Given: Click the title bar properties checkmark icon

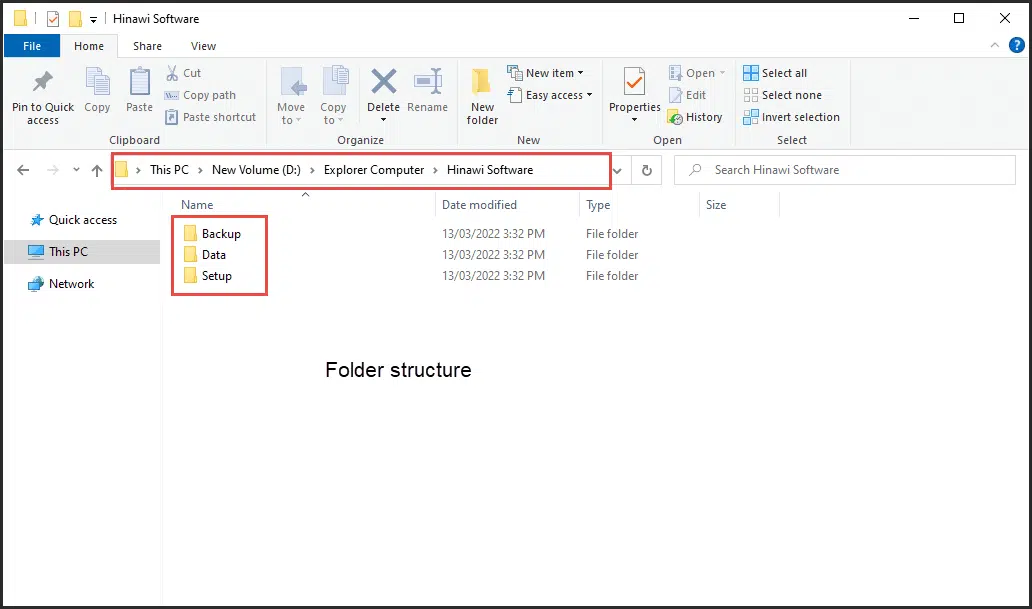Looking at the screenshot, I should click(53, 19).
